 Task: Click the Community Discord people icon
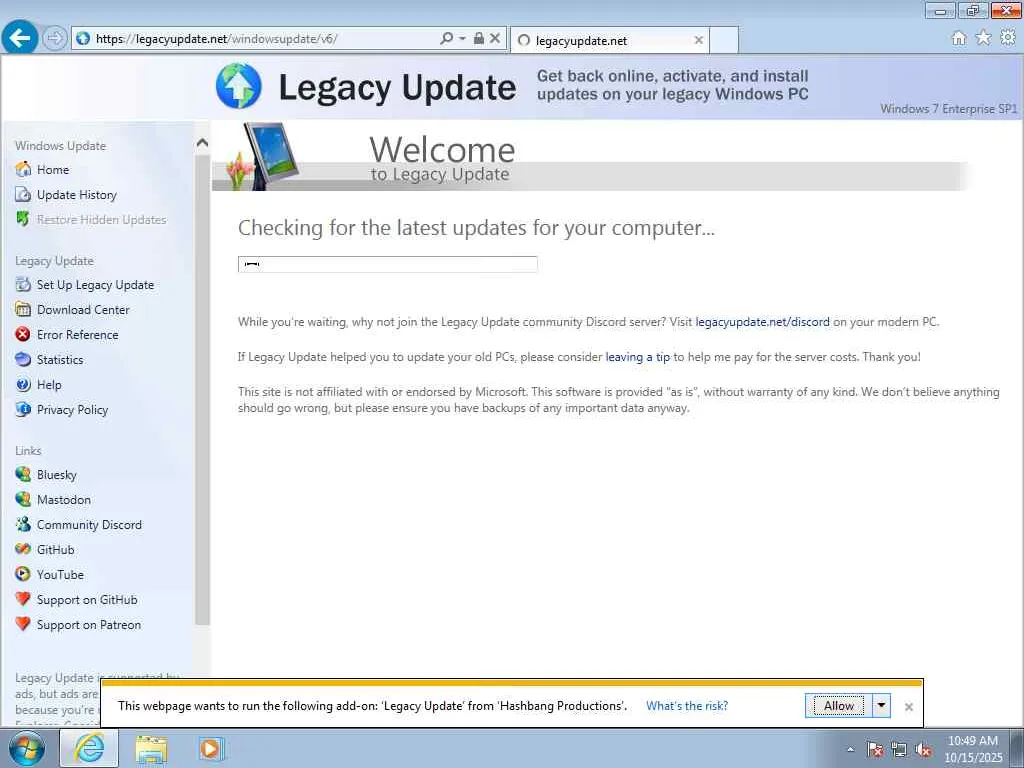pos(23,524)
